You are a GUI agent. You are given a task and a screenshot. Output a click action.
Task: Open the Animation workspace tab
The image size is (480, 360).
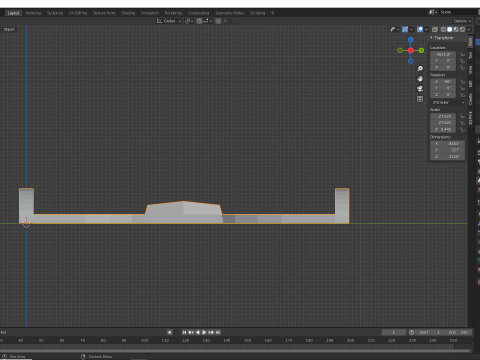pyautogui.click(x=150, y=13)
